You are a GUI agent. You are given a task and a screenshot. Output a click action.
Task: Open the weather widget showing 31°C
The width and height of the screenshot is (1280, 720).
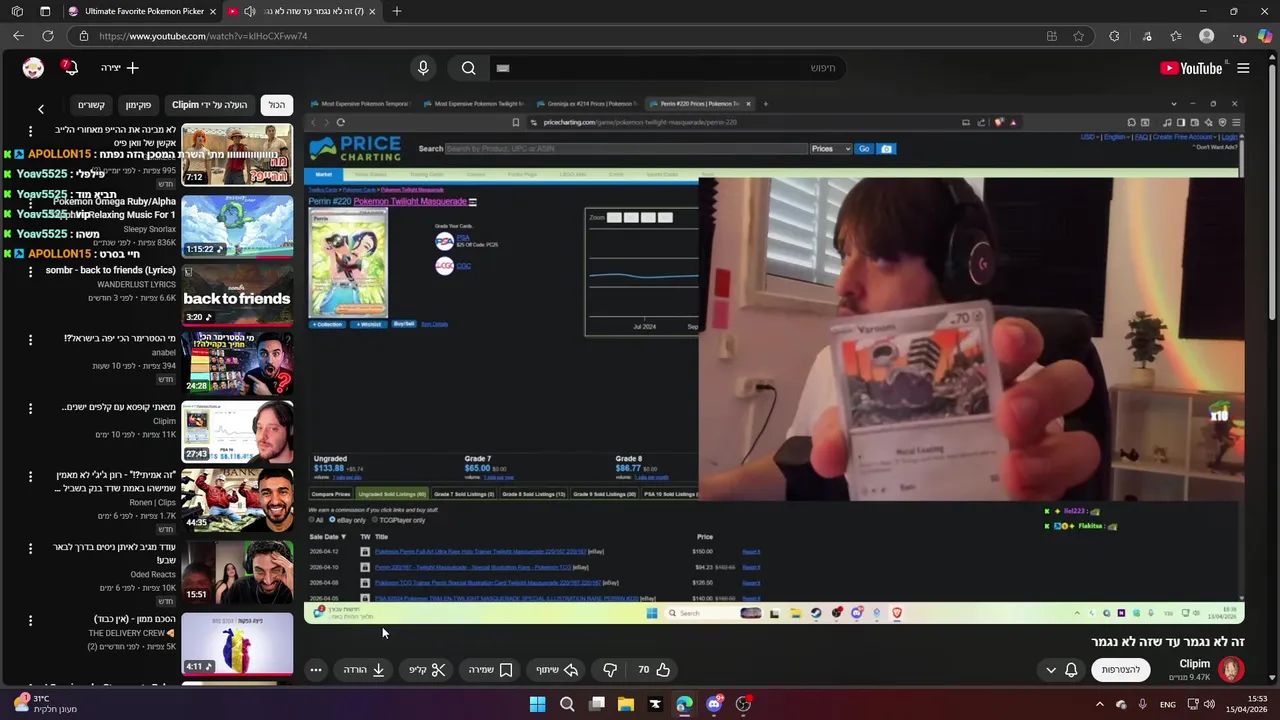(45, 704)
